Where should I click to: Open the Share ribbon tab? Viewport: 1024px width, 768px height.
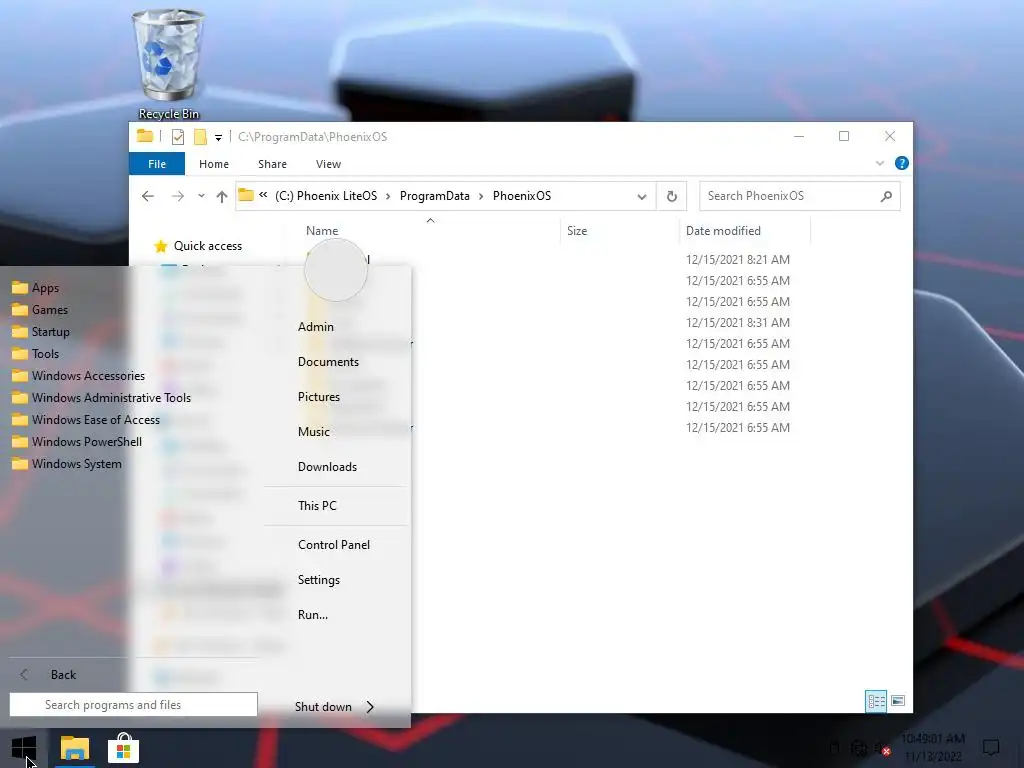272,164
